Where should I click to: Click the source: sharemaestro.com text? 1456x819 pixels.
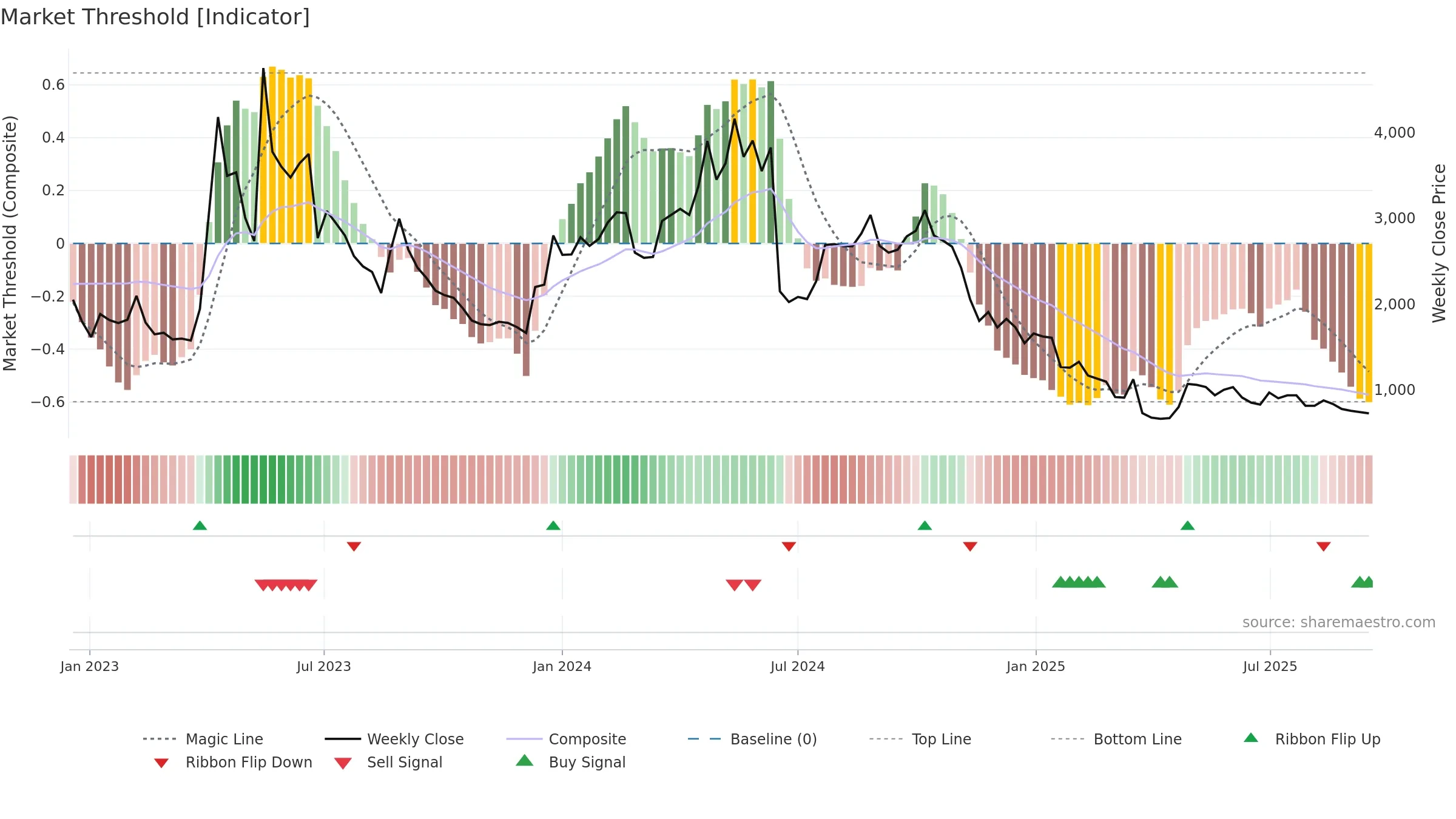(x=1339, y=622)
